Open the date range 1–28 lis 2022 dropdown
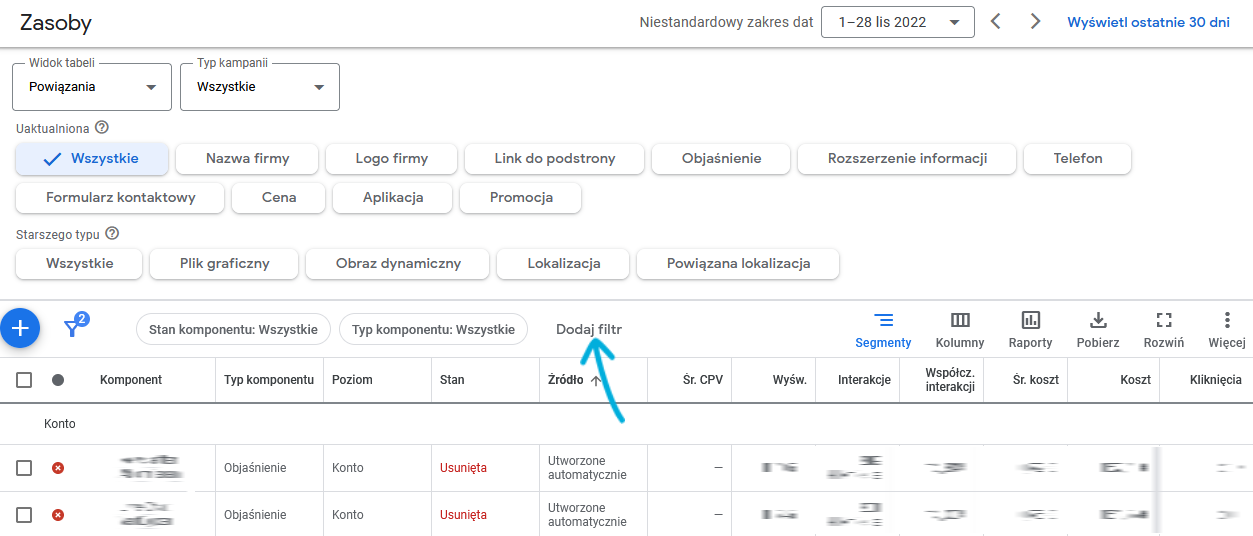This screenshot has height=536, width=1253. coord(898,22)
